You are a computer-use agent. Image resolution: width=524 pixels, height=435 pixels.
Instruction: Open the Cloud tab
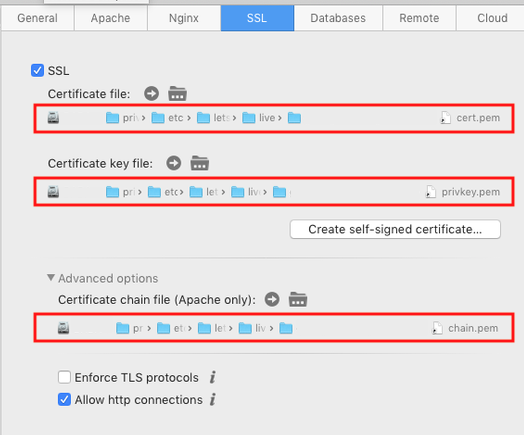491,18
